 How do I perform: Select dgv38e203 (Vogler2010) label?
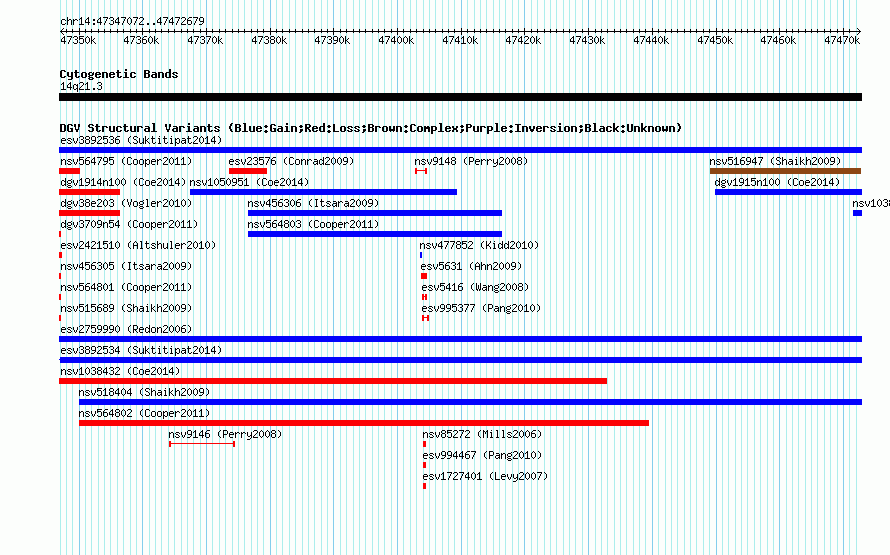[x=126, y=203]
